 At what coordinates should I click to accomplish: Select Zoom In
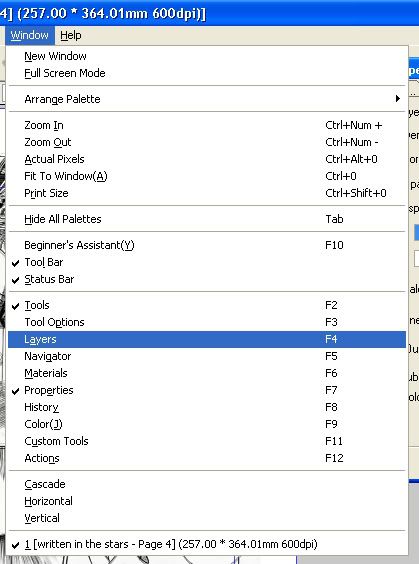[207, 125]
